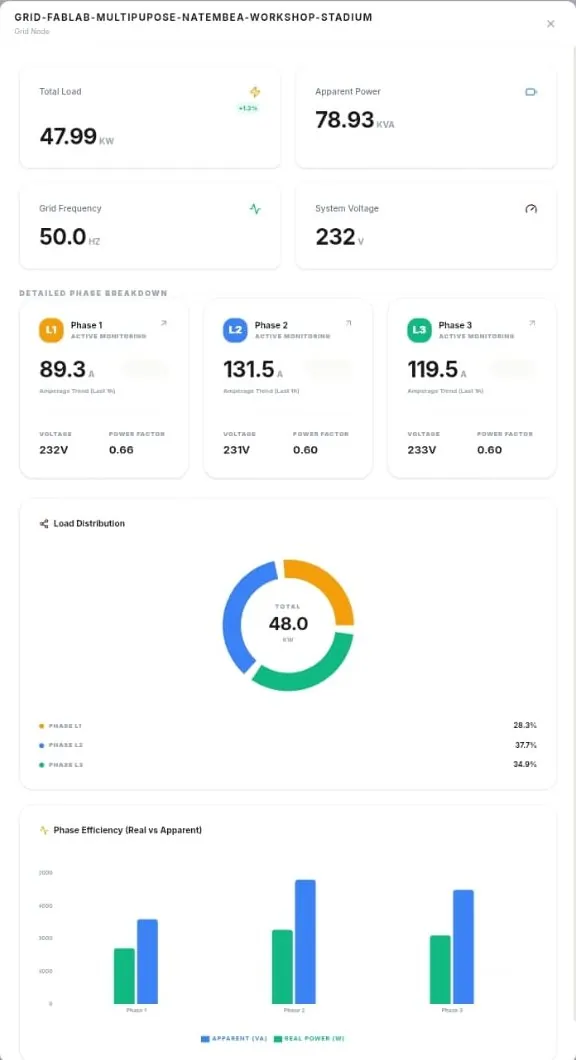Click the blue L2 phase badge
576x1060 pixels.
[235, 330]
